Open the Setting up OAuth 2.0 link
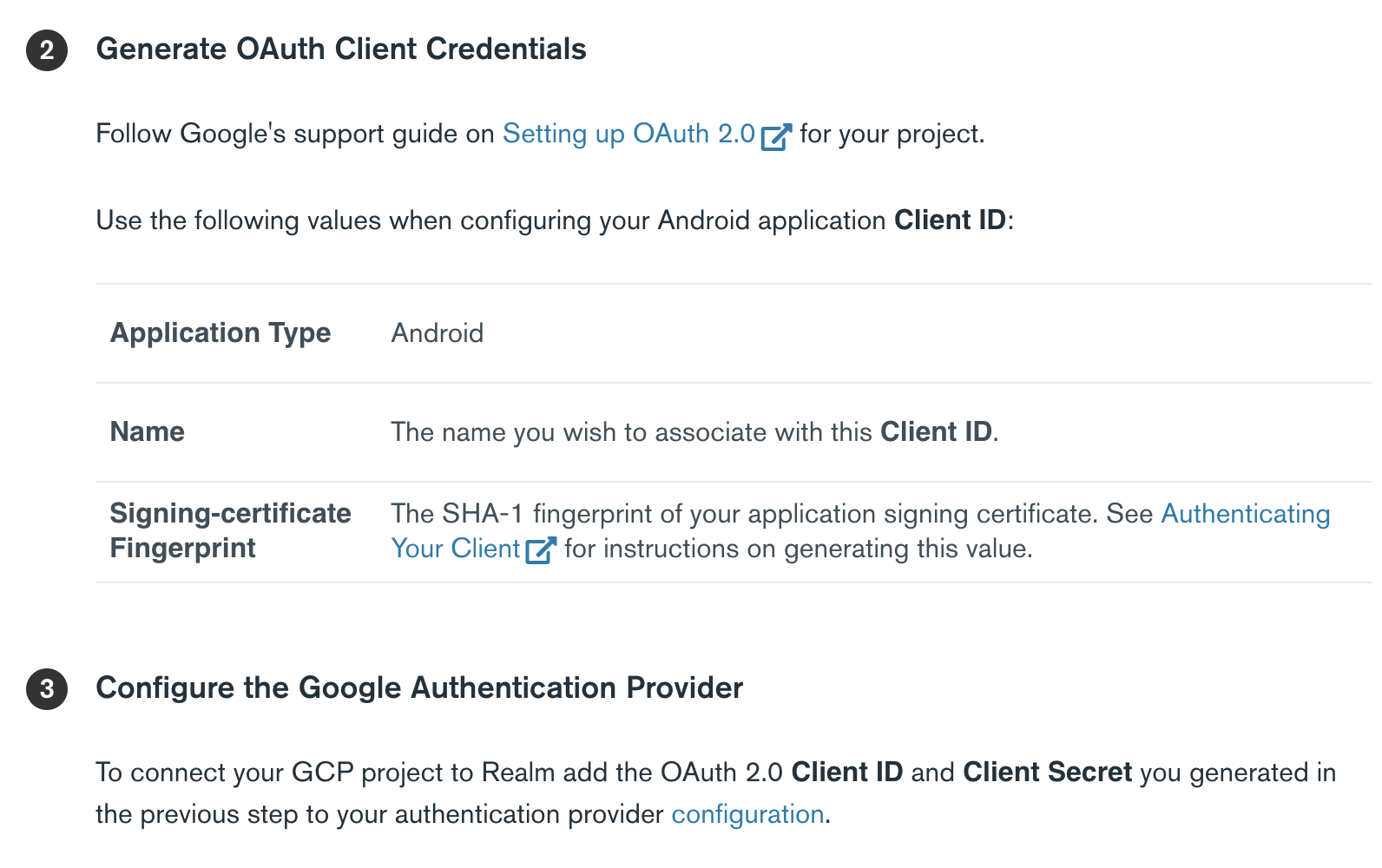 [628, 134]
